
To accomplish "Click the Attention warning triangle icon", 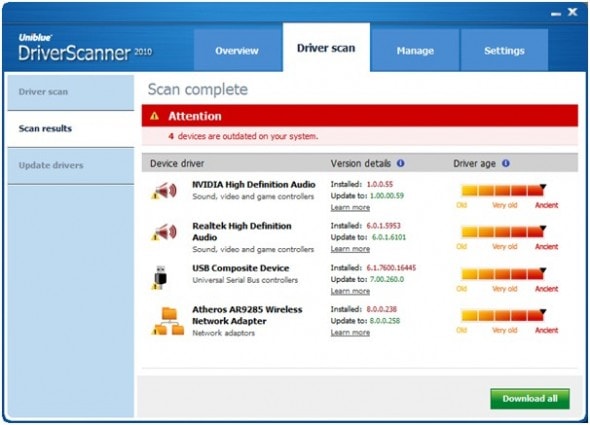I will click(155, 116).
